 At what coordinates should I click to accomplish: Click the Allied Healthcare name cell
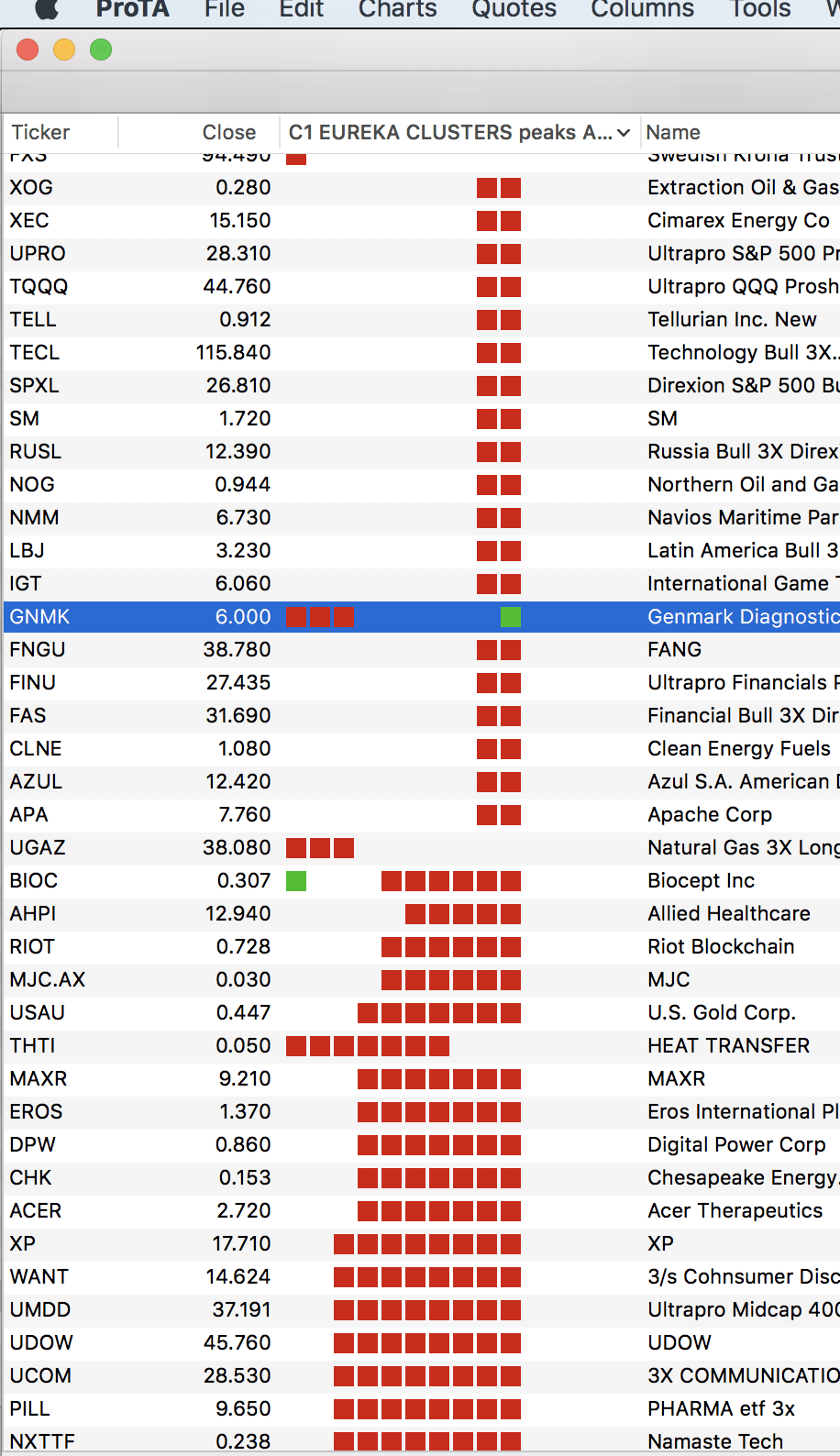[x=729, y=913]
